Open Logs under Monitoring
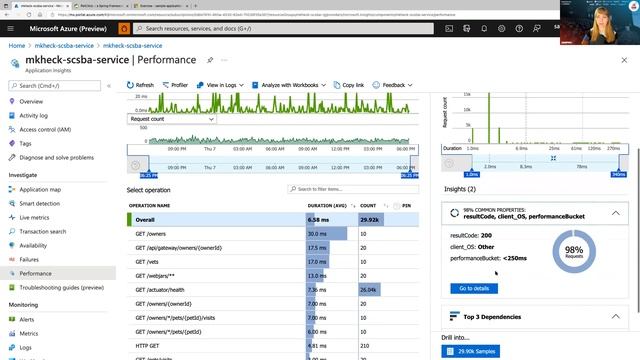 (25, 348)
